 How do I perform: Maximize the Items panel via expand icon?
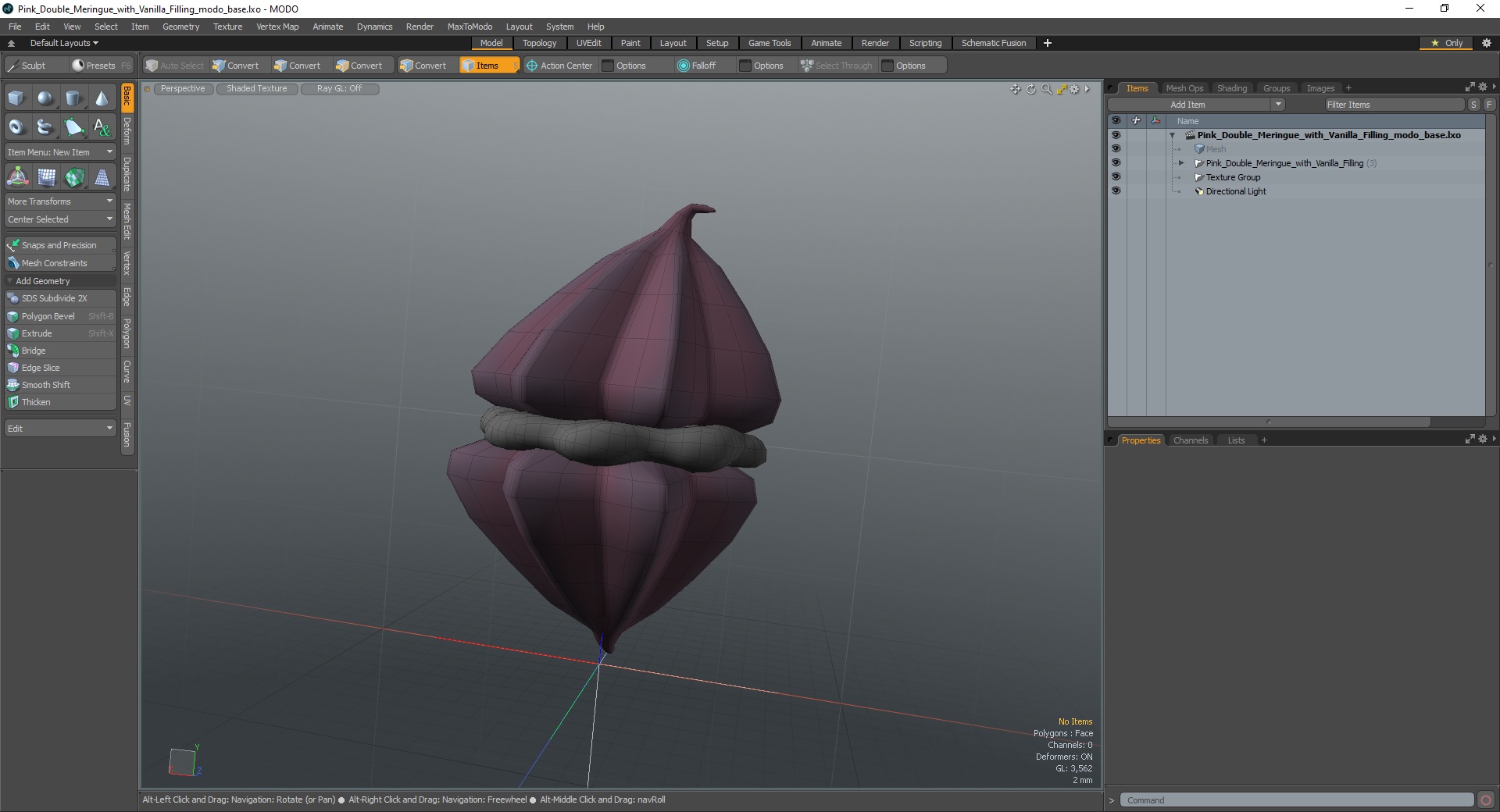point(1470,87)
